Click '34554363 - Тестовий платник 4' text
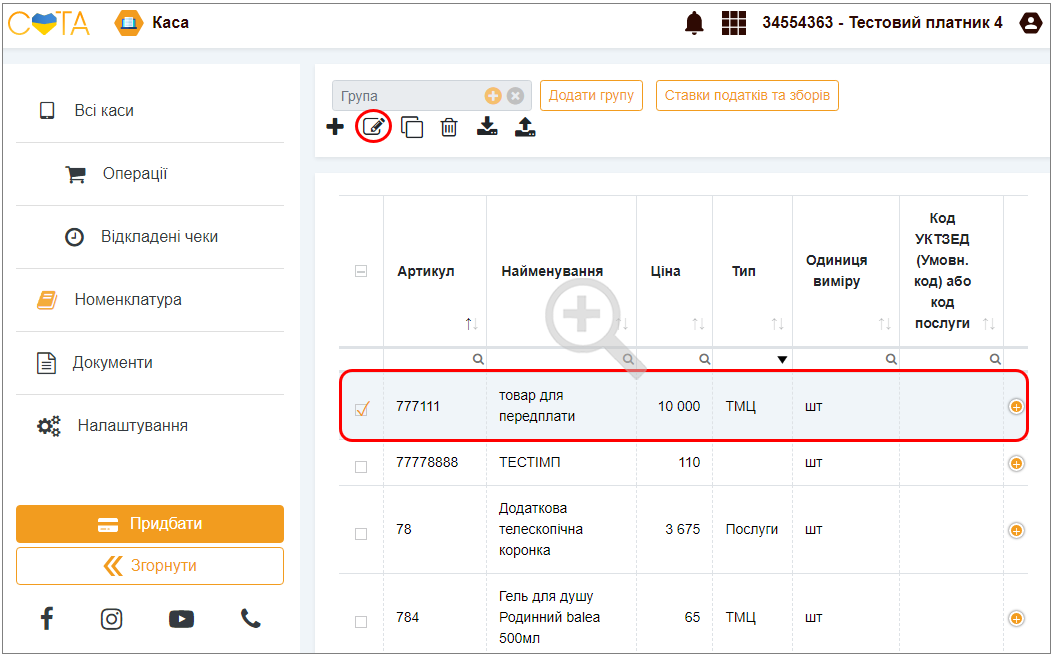 coord(882,23)
